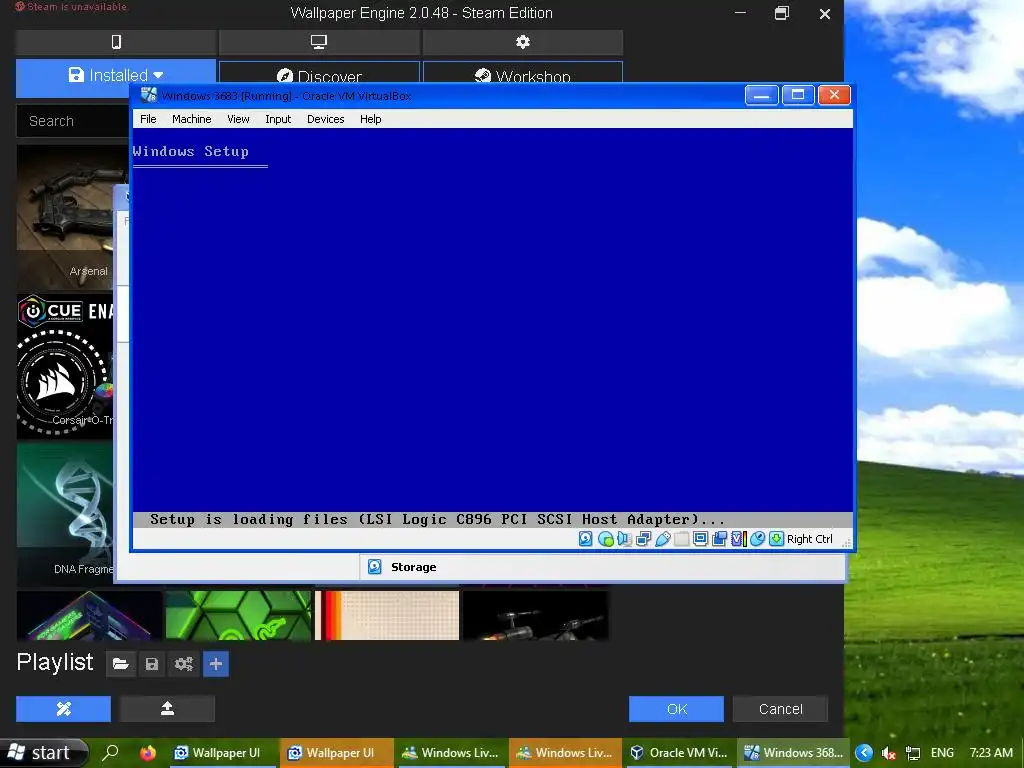Switch to first Windows Liv... taskbar button
This screenshot has height=768, width=1024.
coord(451,752)
